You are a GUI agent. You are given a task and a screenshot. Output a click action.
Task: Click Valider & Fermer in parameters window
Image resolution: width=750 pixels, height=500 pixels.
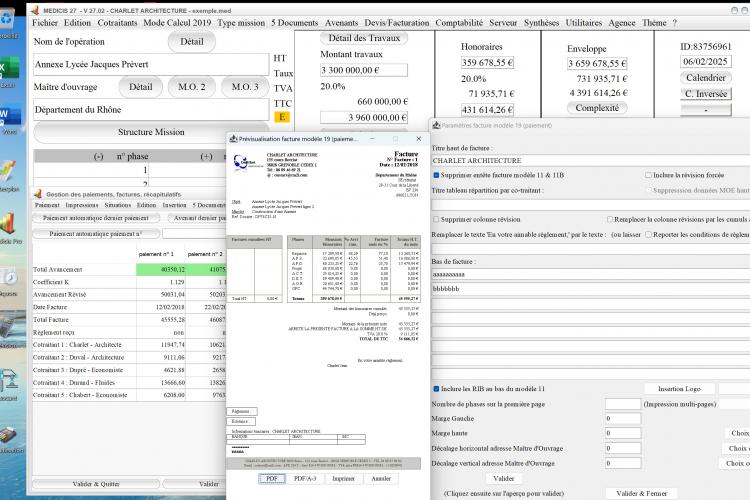click(641, 493)
